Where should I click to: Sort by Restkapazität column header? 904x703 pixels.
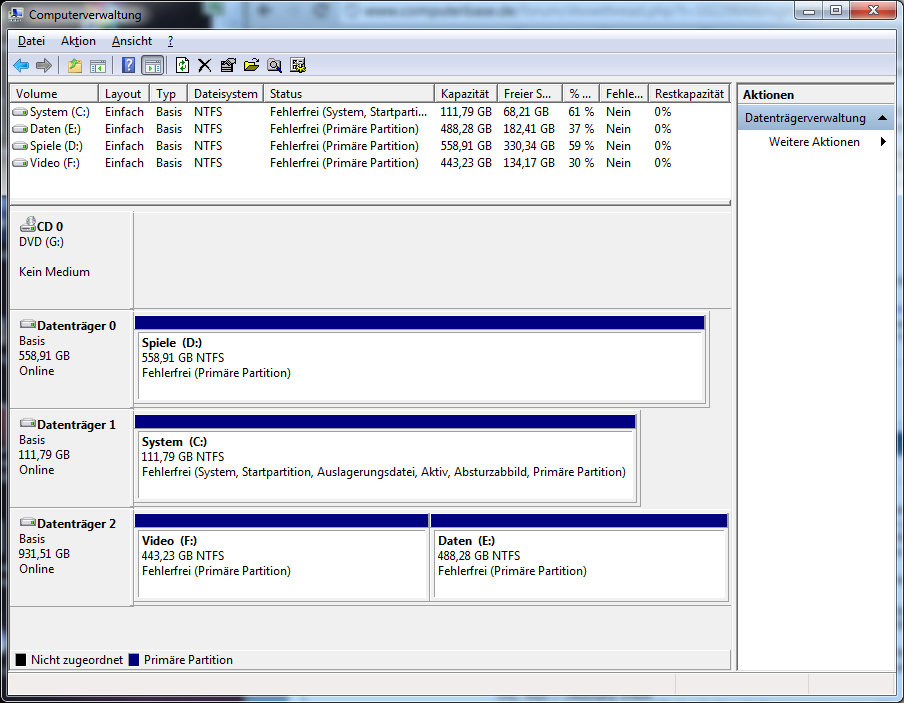[x=690, y=93]
